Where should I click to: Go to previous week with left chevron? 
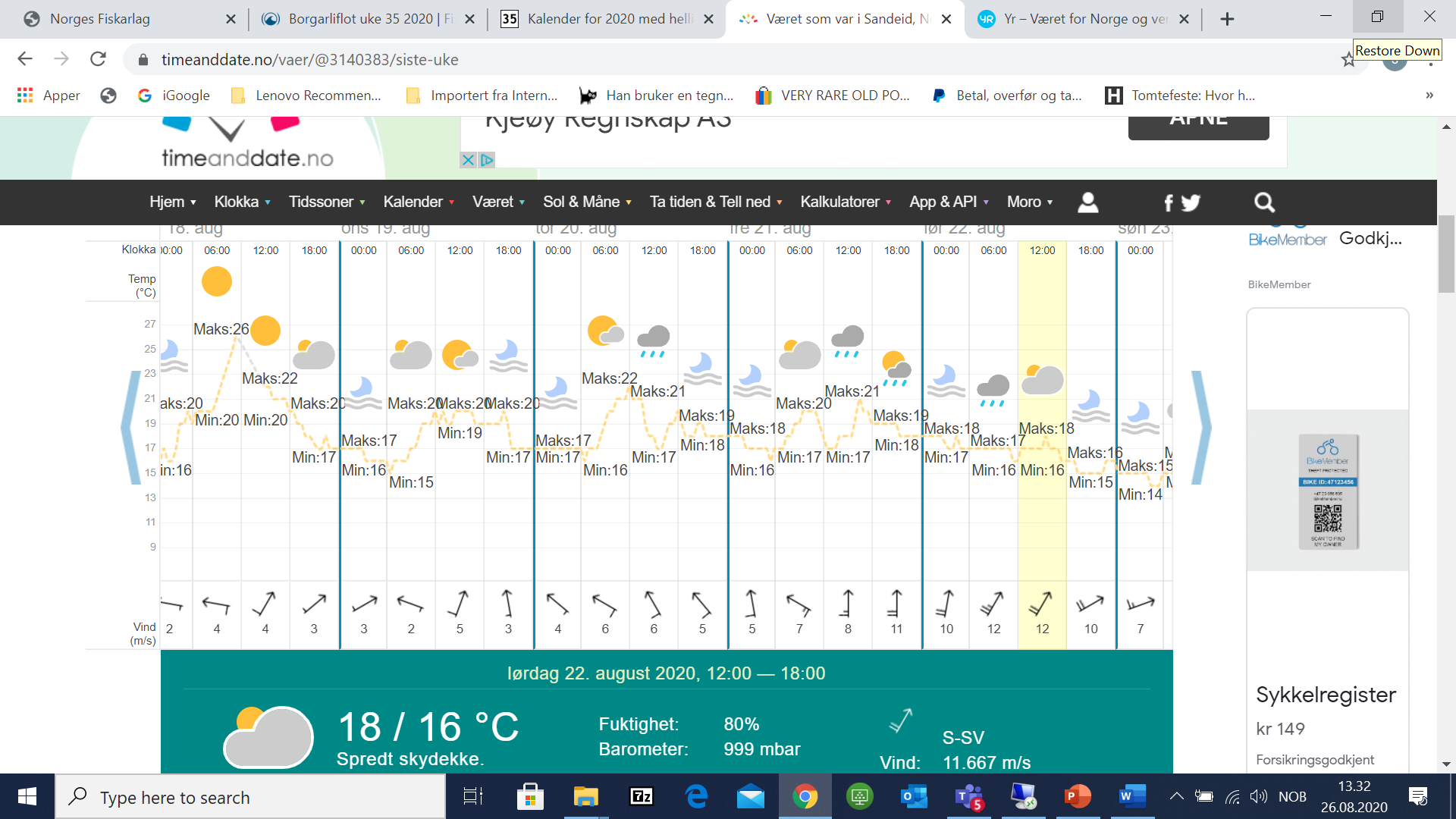tap(130, 428)
